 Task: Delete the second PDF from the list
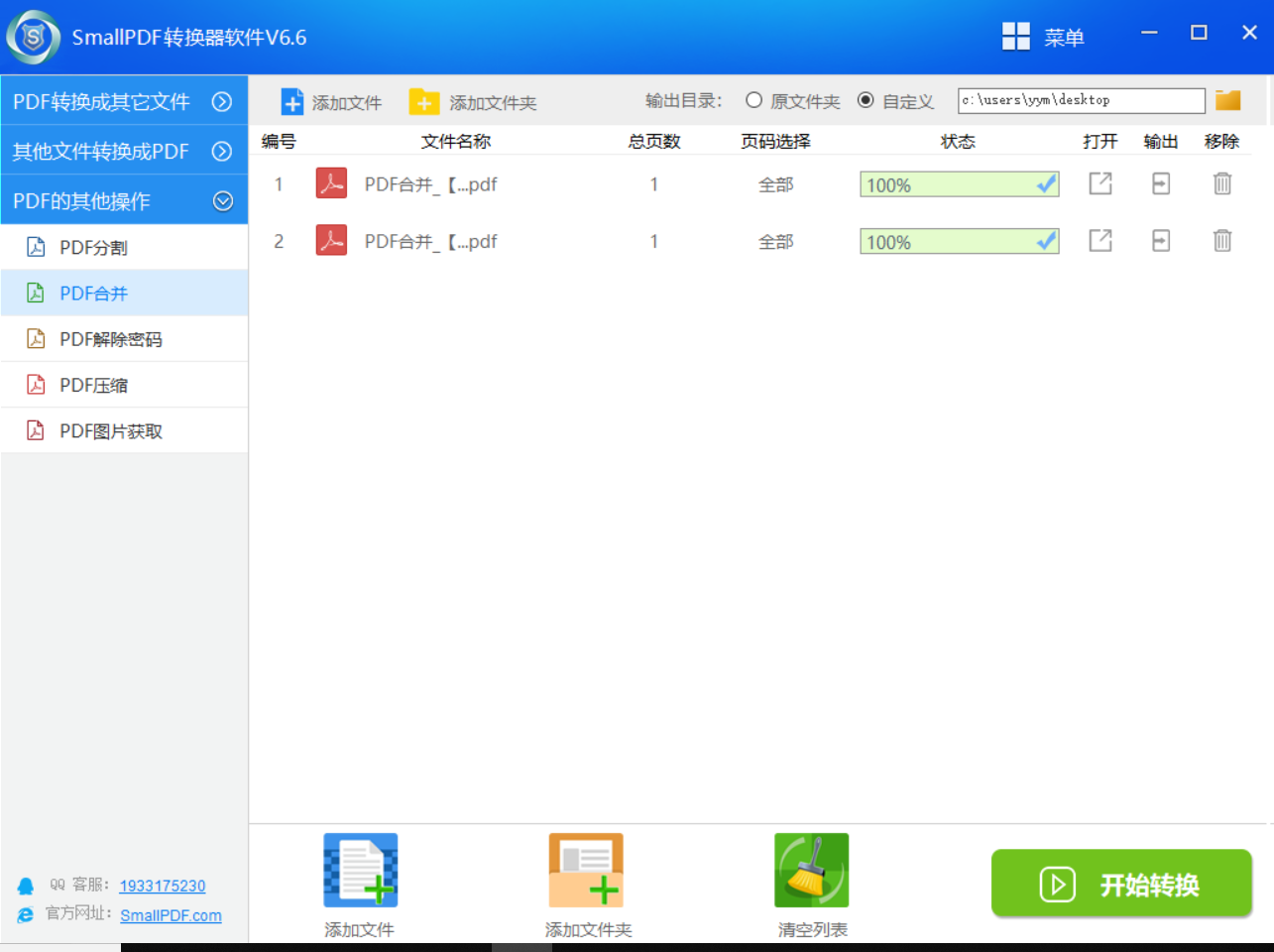pyautogui.click(x=1222, y=241)
